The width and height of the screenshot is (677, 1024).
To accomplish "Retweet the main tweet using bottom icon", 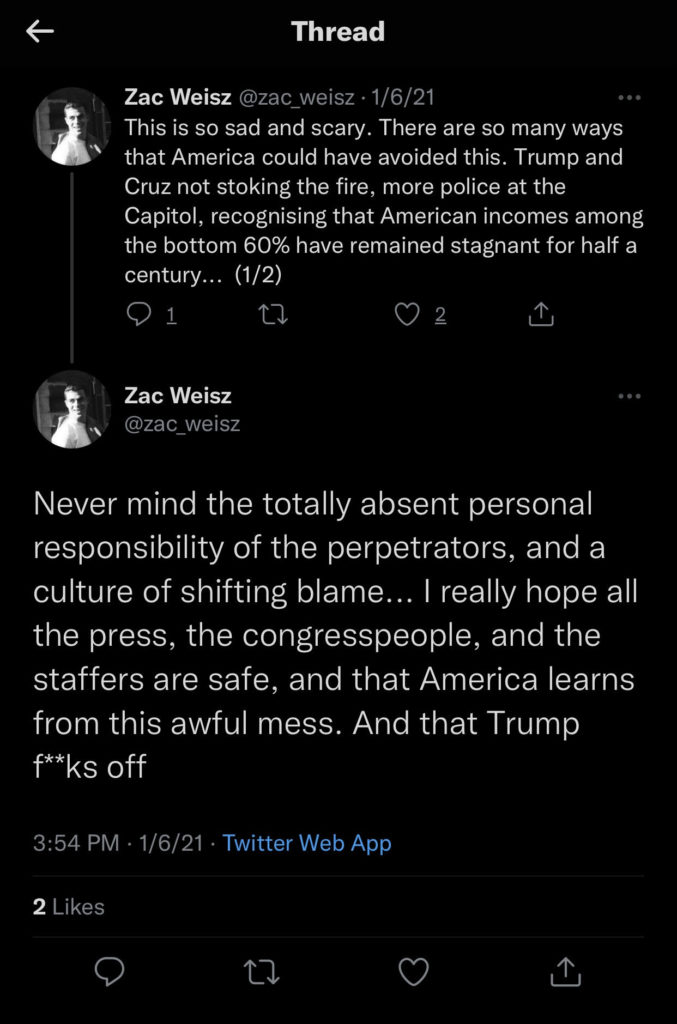I will coord(262,971).
